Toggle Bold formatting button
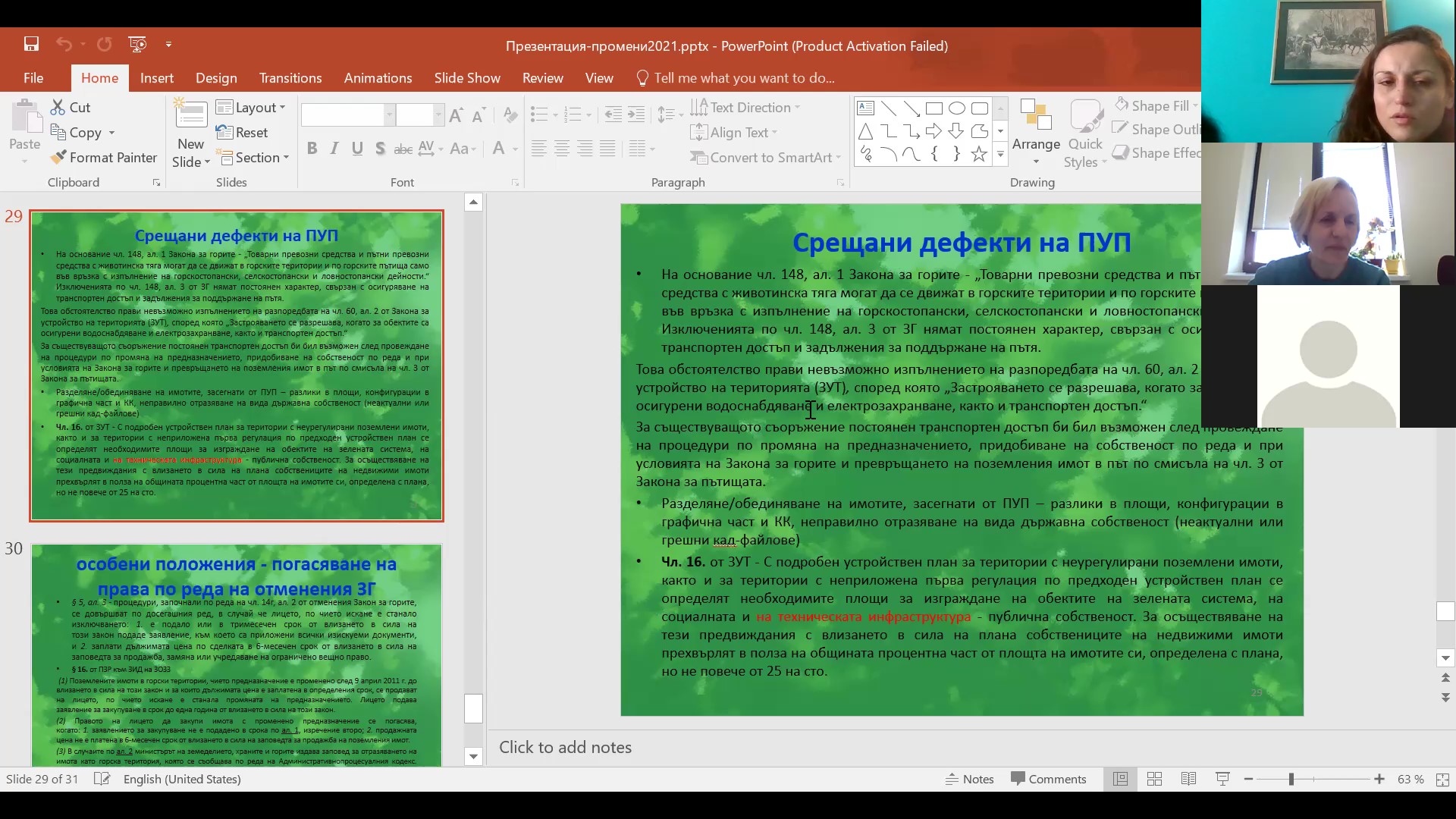This screenshot has height=819, width=1456. [312, 149]
